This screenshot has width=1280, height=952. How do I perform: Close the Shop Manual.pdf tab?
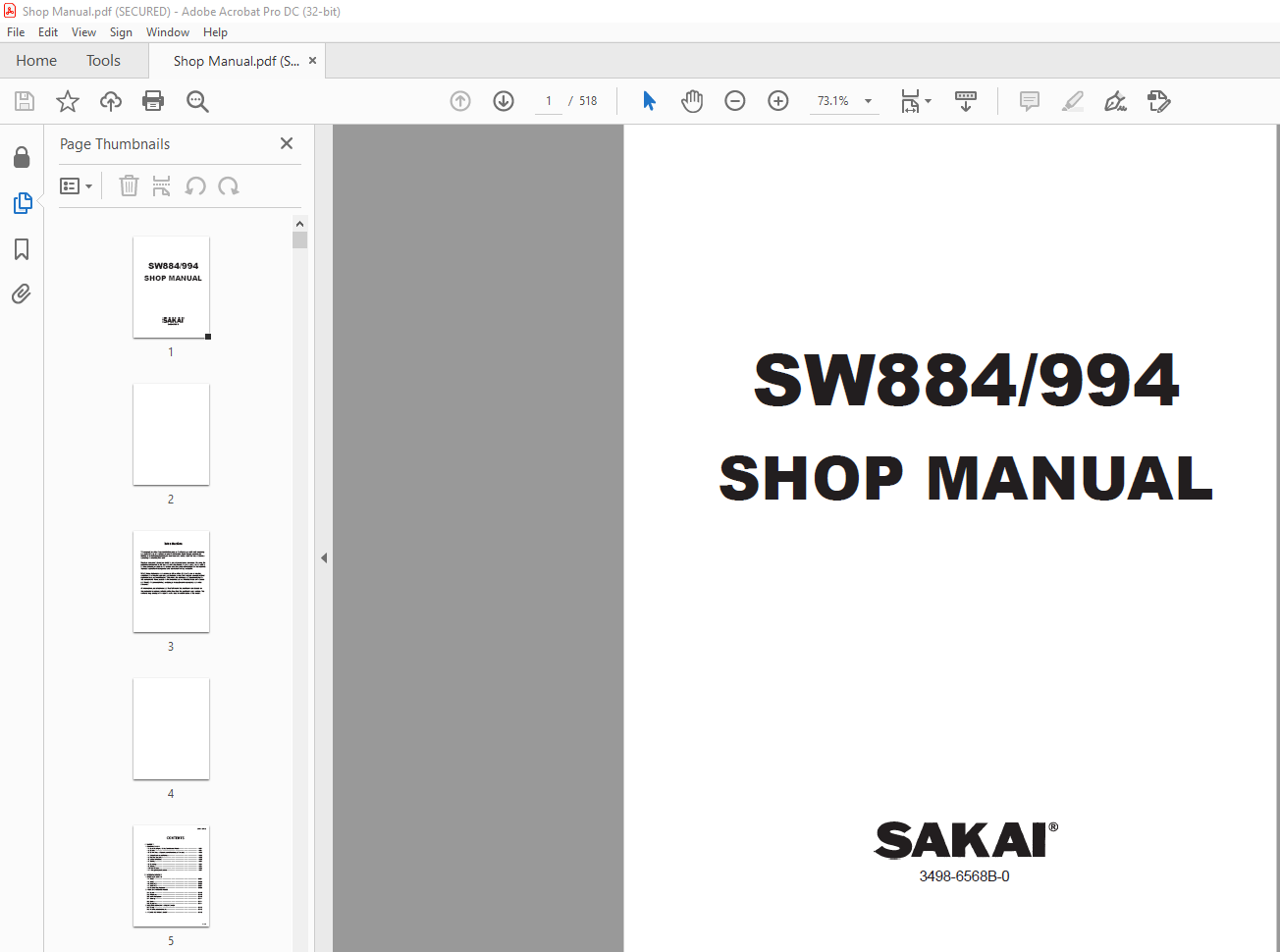pos(313,61)
